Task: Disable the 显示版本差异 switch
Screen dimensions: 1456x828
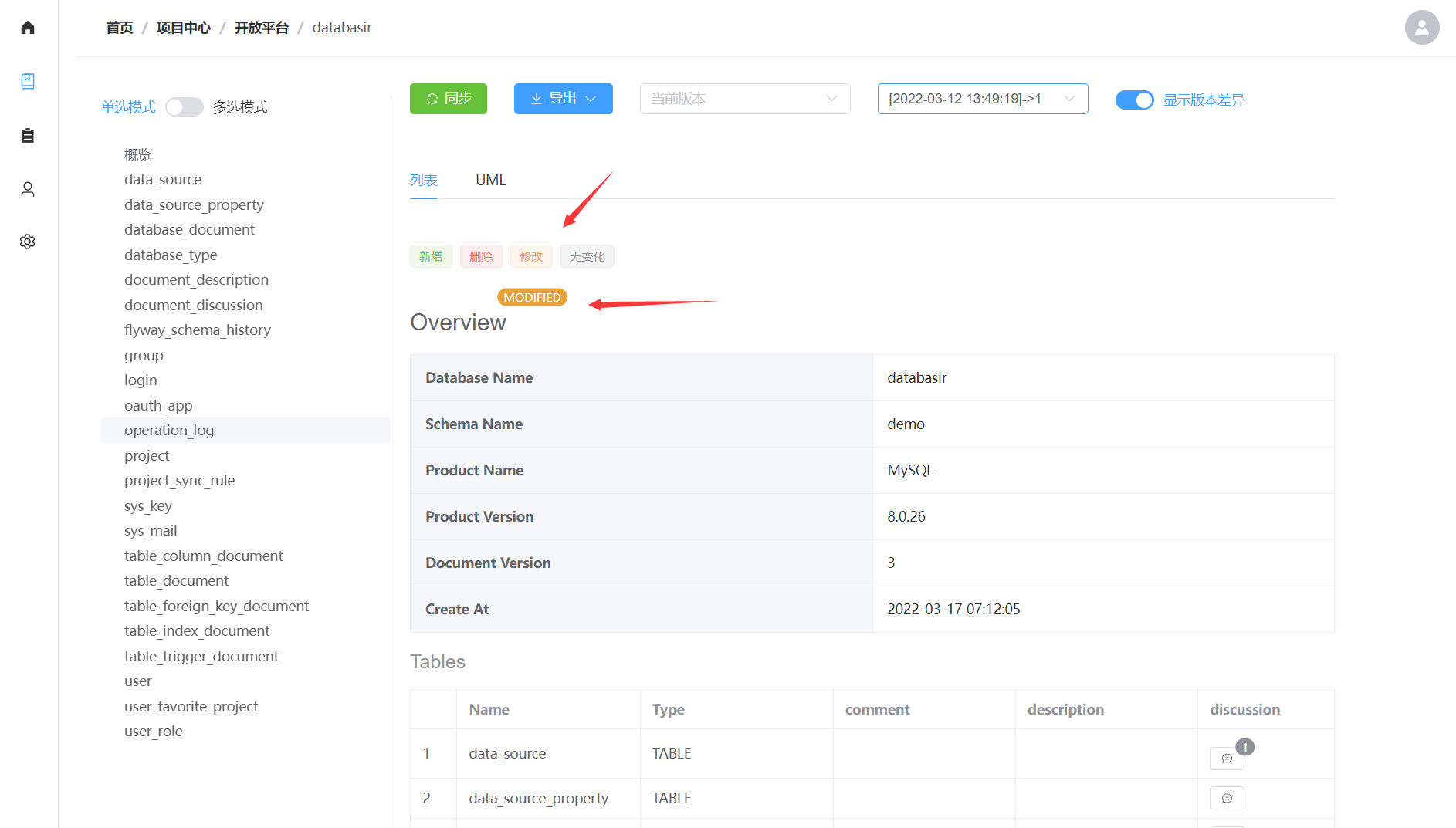Action: click(x=1134, y=100)
